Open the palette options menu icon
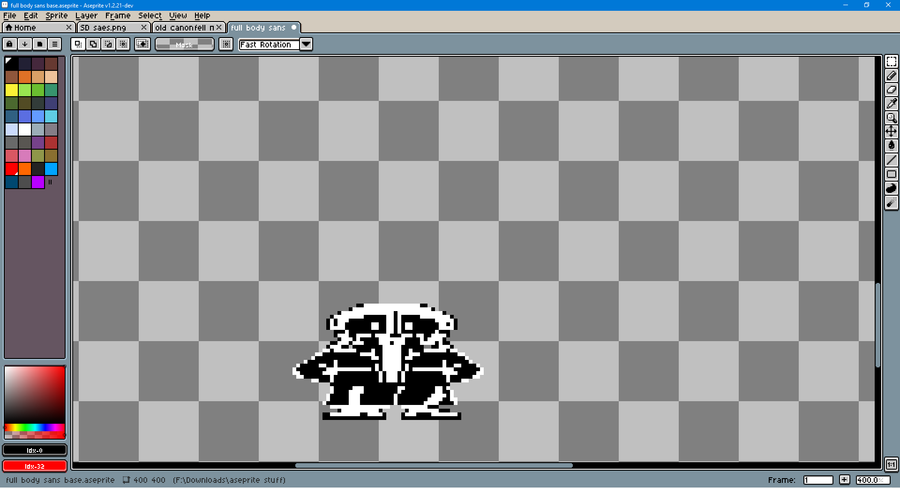 point(55,44)
